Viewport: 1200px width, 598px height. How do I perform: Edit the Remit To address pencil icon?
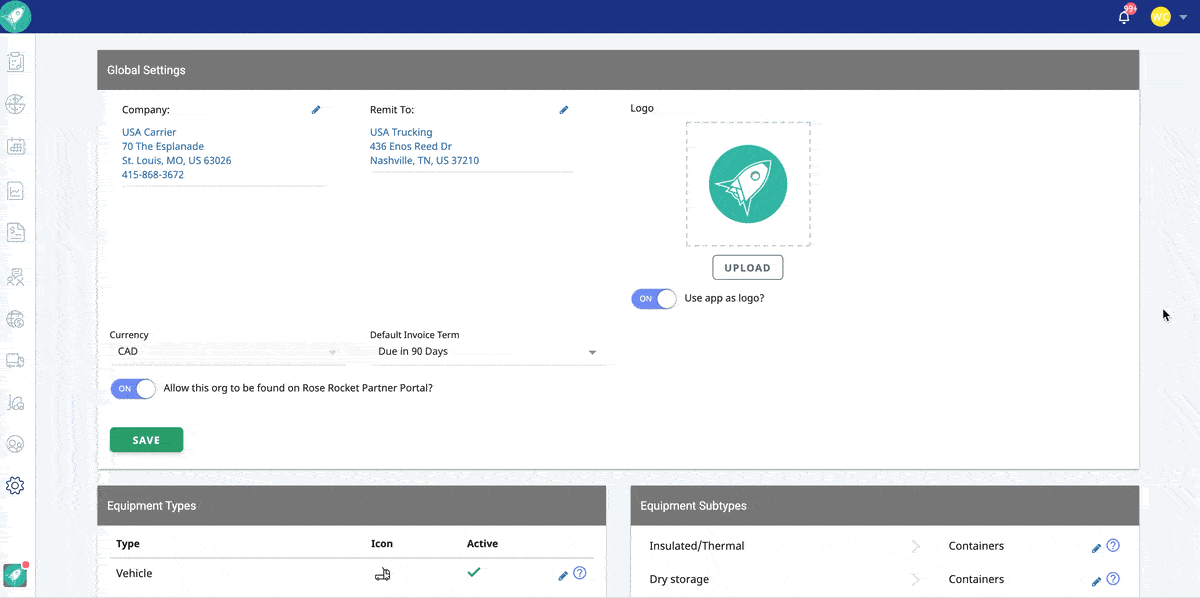click(x=563, y=109)
